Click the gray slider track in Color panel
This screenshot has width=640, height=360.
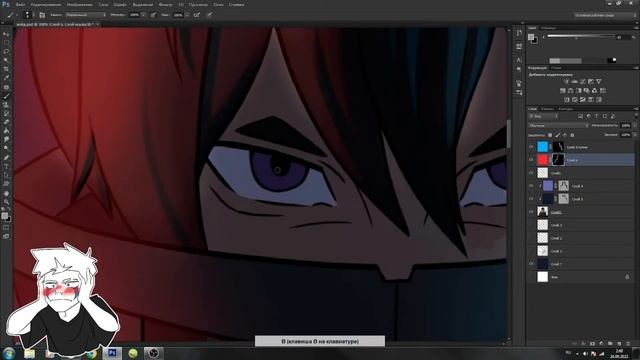coord(580,36)
